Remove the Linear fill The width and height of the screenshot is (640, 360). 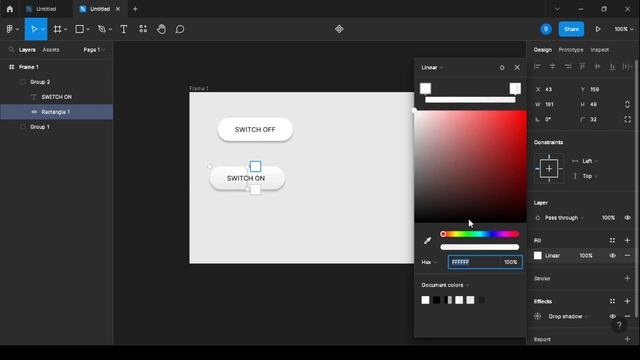click(627, 256)
